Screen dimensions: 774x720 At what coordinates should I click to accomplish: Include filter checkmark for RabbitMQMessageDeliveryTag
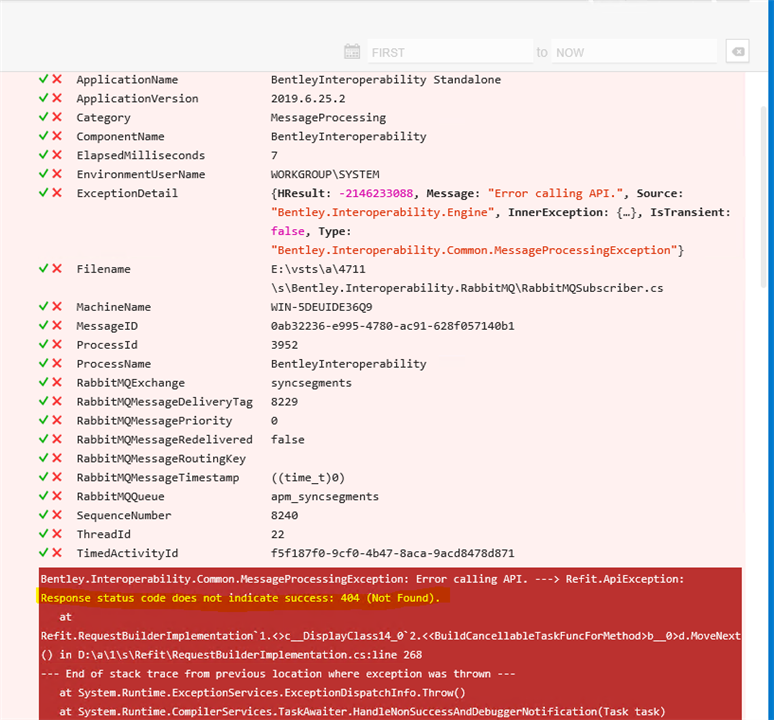(x=43, y=401)
